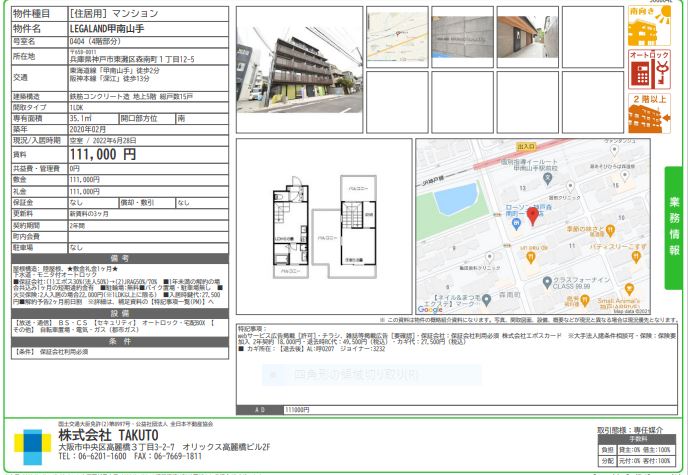Click the 備考 section header
The image size is (688, 475).
pyautogui.click(x=120, y=258)
